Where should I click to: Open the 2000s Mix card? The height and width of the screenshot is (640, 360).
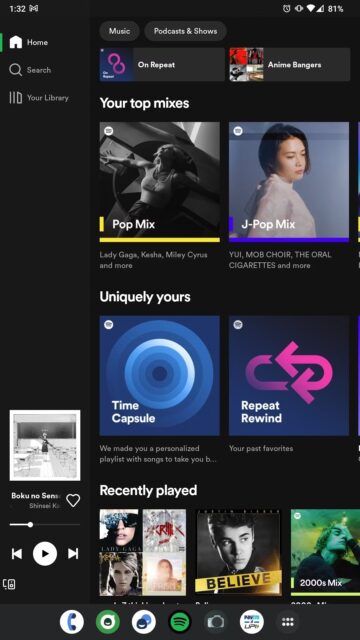click(x=325, y=552)
